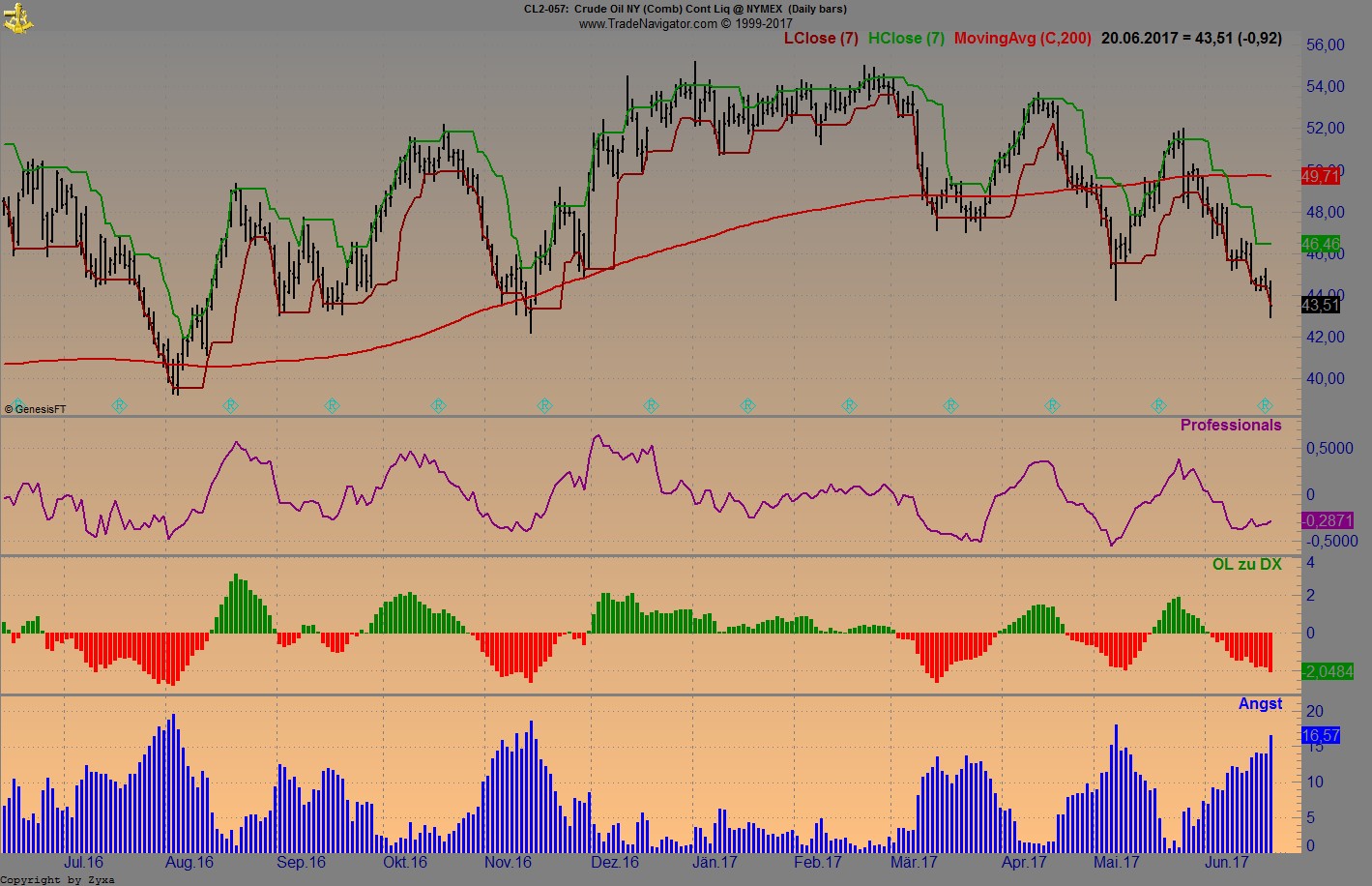Collapse the OL zu DX panel
The height and width of the screenshot is (886, 1372).
(x=1249, y=563)
